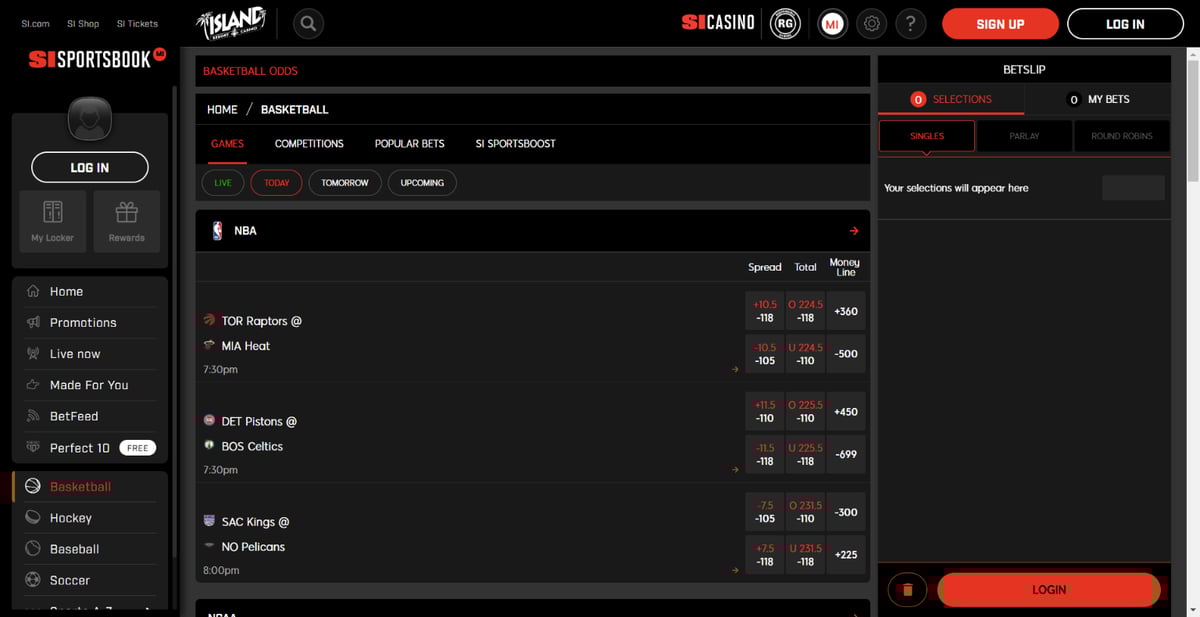Pick Pelicans +225 money line
This screenshot has width=1200, height=617.
tap(846, 555)
